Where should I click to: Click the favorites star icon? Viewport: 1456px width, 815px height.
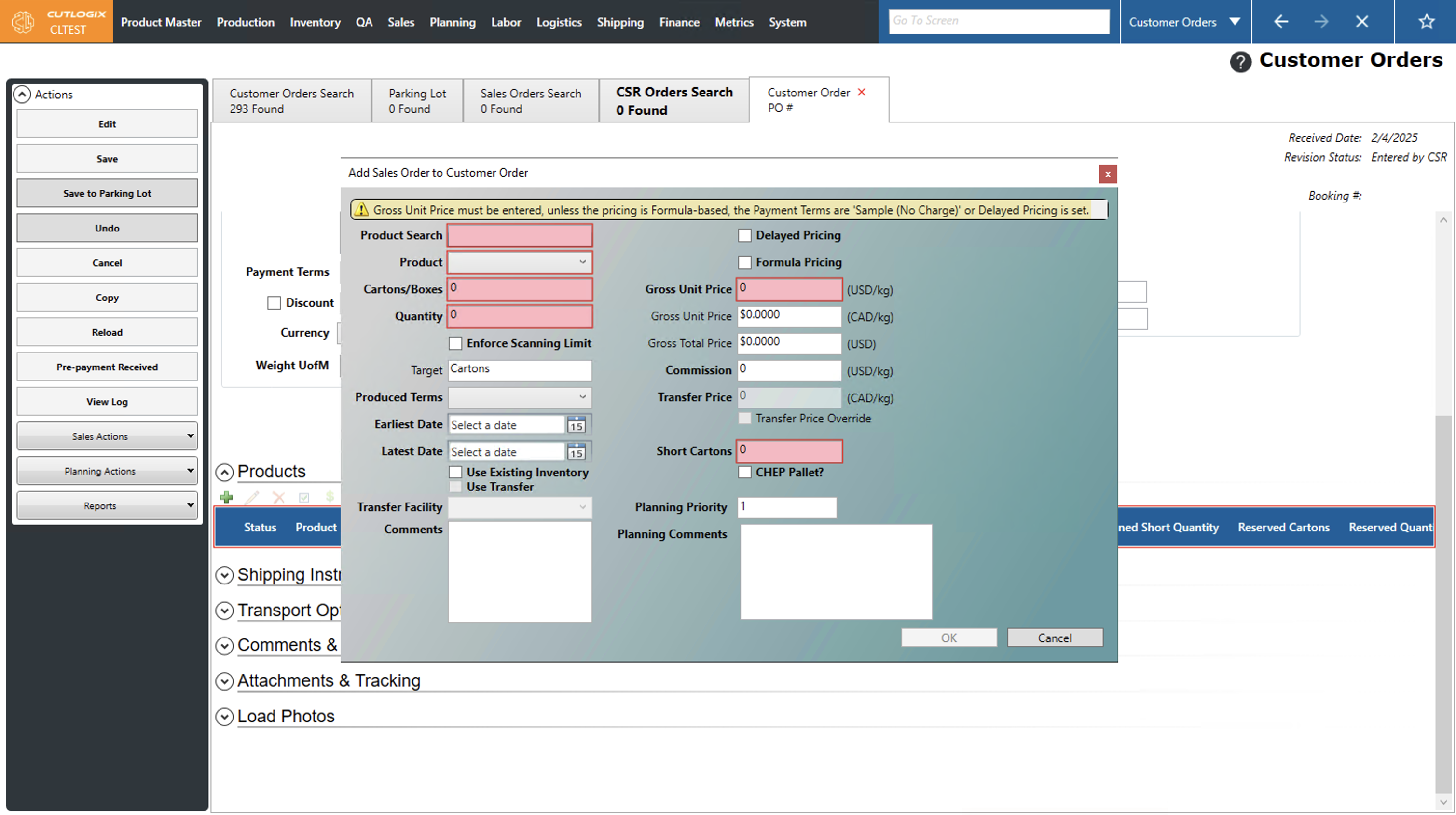(1426, 22)
